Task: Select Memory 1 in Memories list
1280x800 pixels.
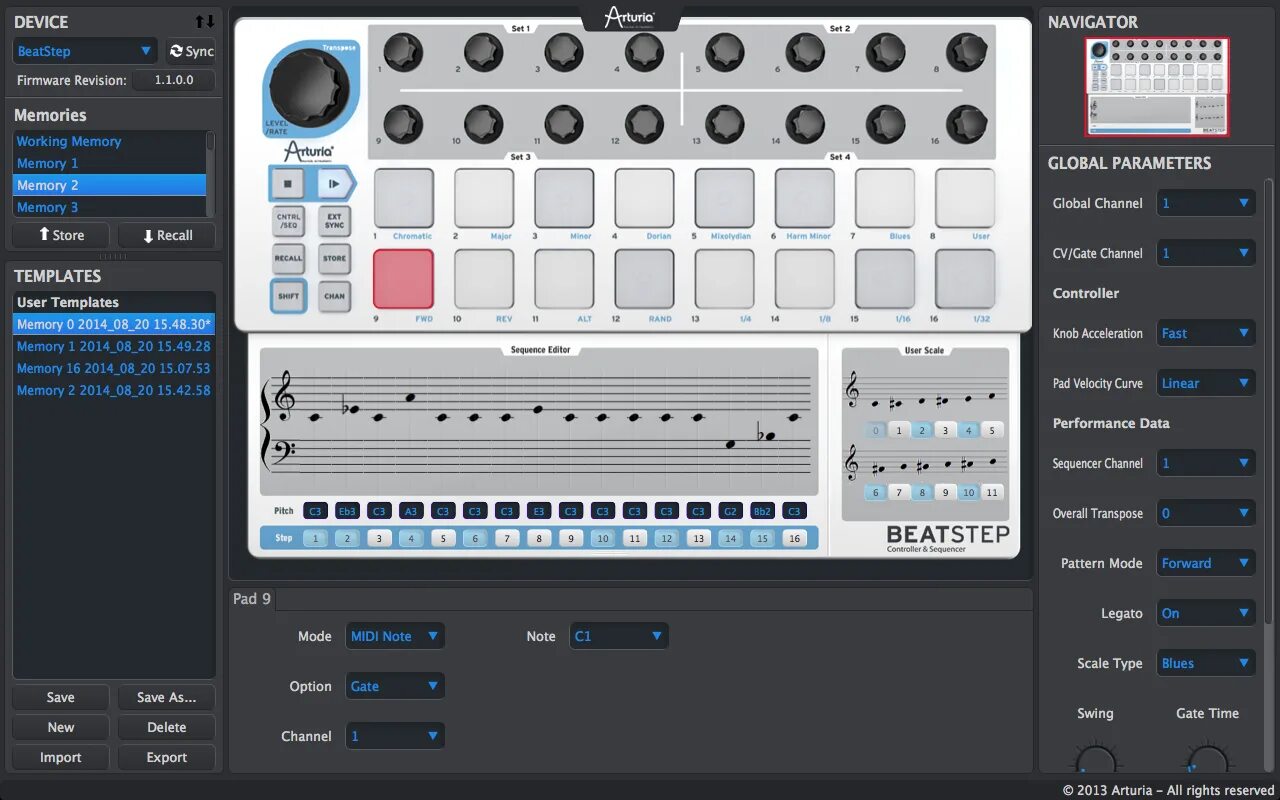Action: 109,163
